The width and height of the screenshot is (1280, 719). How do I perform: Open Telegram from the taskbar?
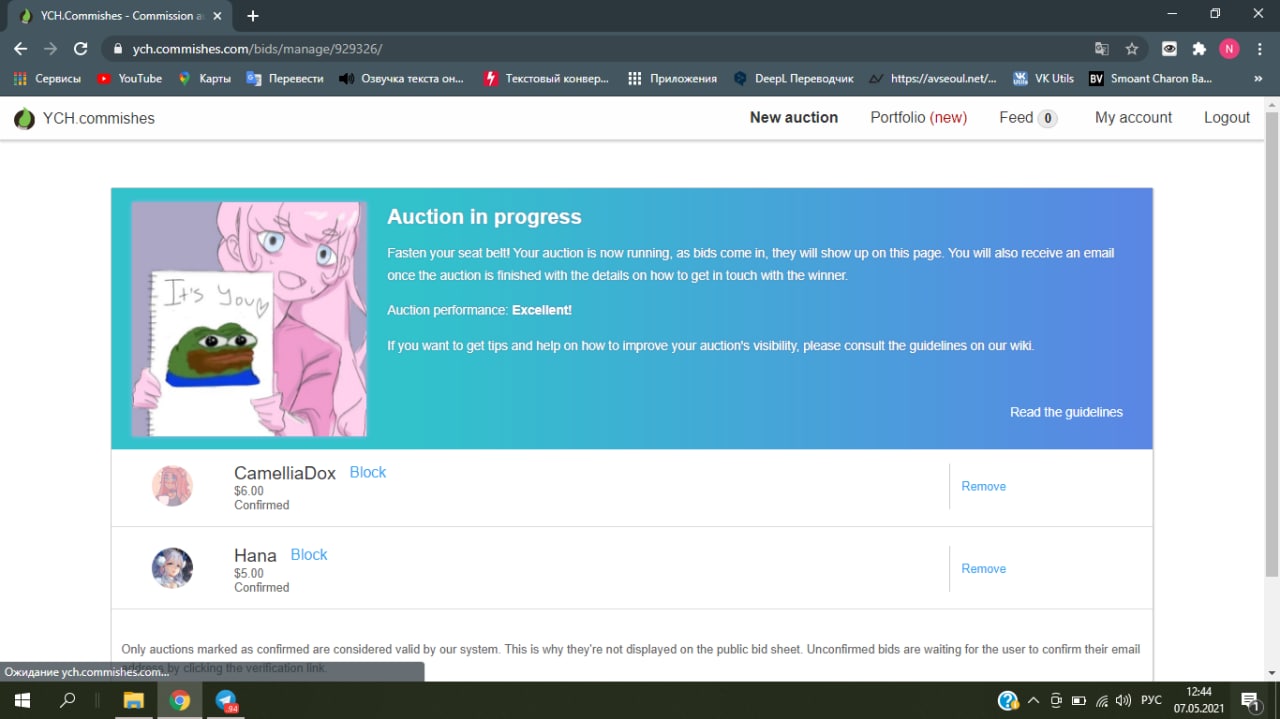click(227, 700)
